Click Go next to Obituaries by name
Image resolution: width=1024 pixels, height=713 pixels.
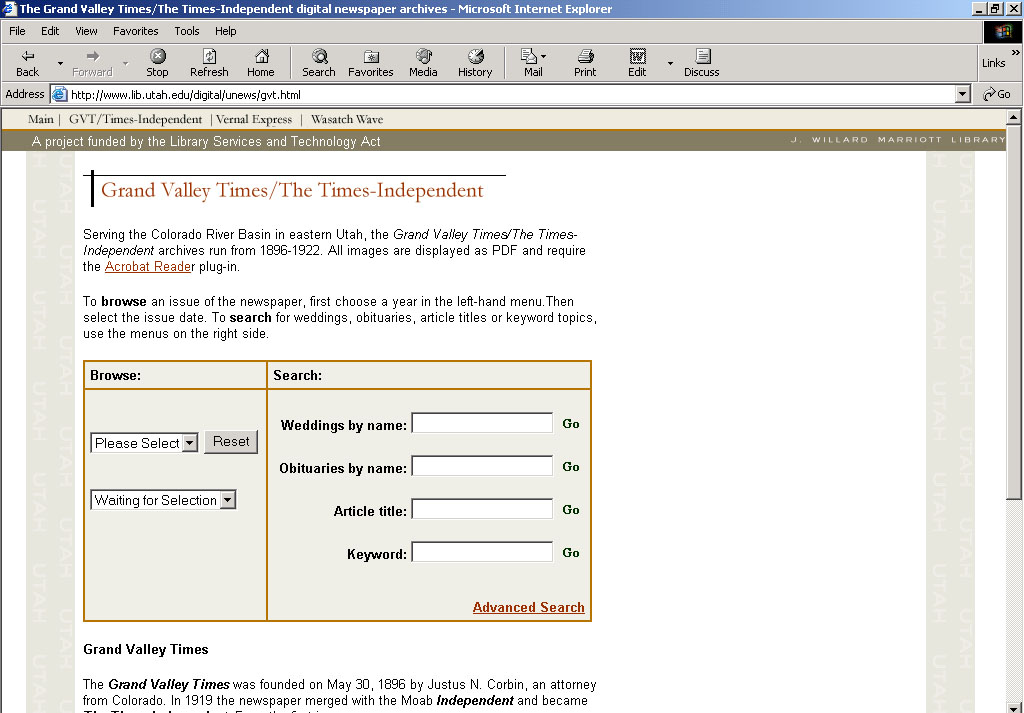pyautogui.click(x=571, y=467)
